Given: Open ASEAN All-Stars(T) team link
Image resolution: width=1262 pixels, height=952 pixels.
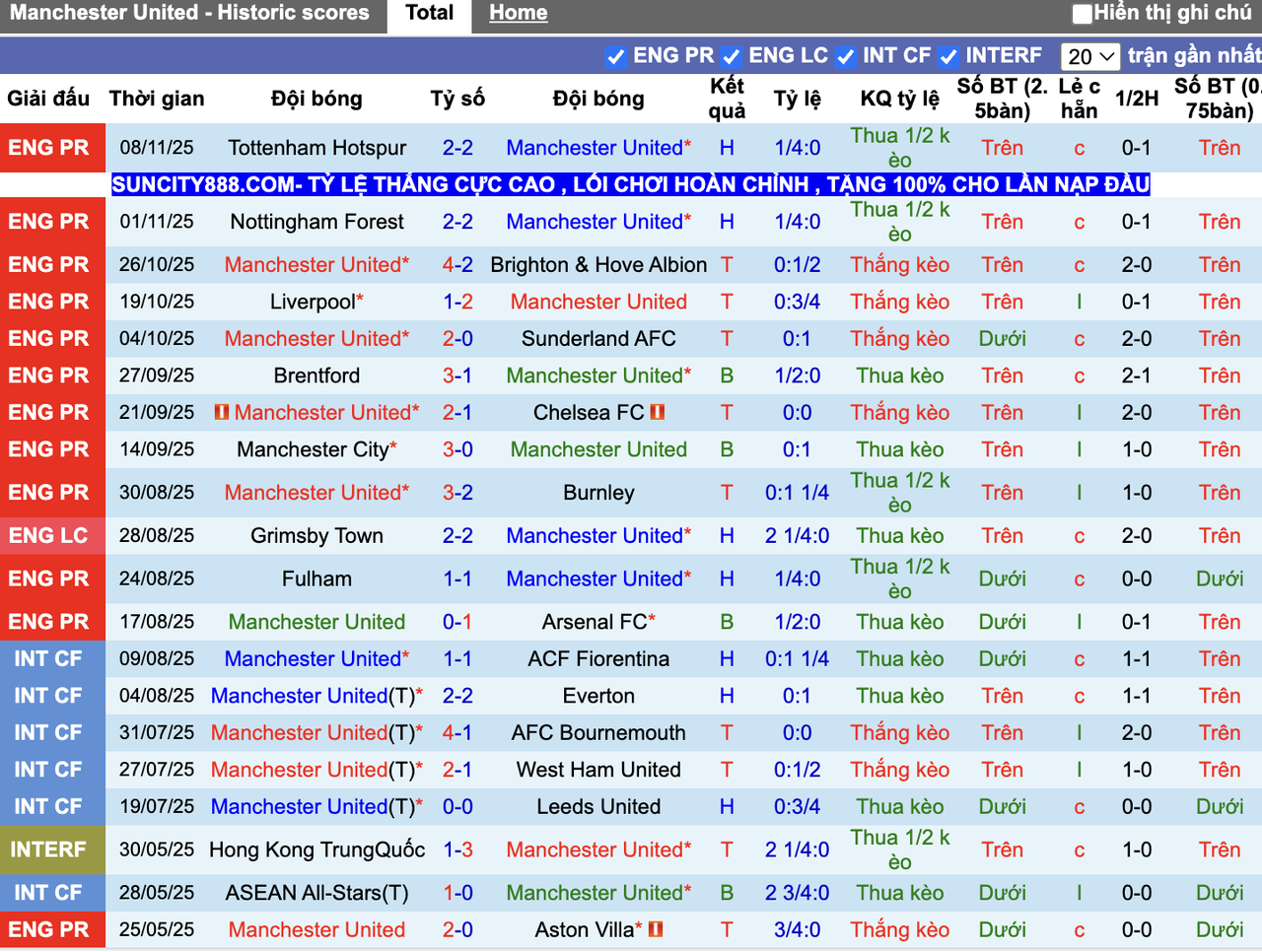Looking at the screenshot, I should pyautogui.click(x=316, y=893).
